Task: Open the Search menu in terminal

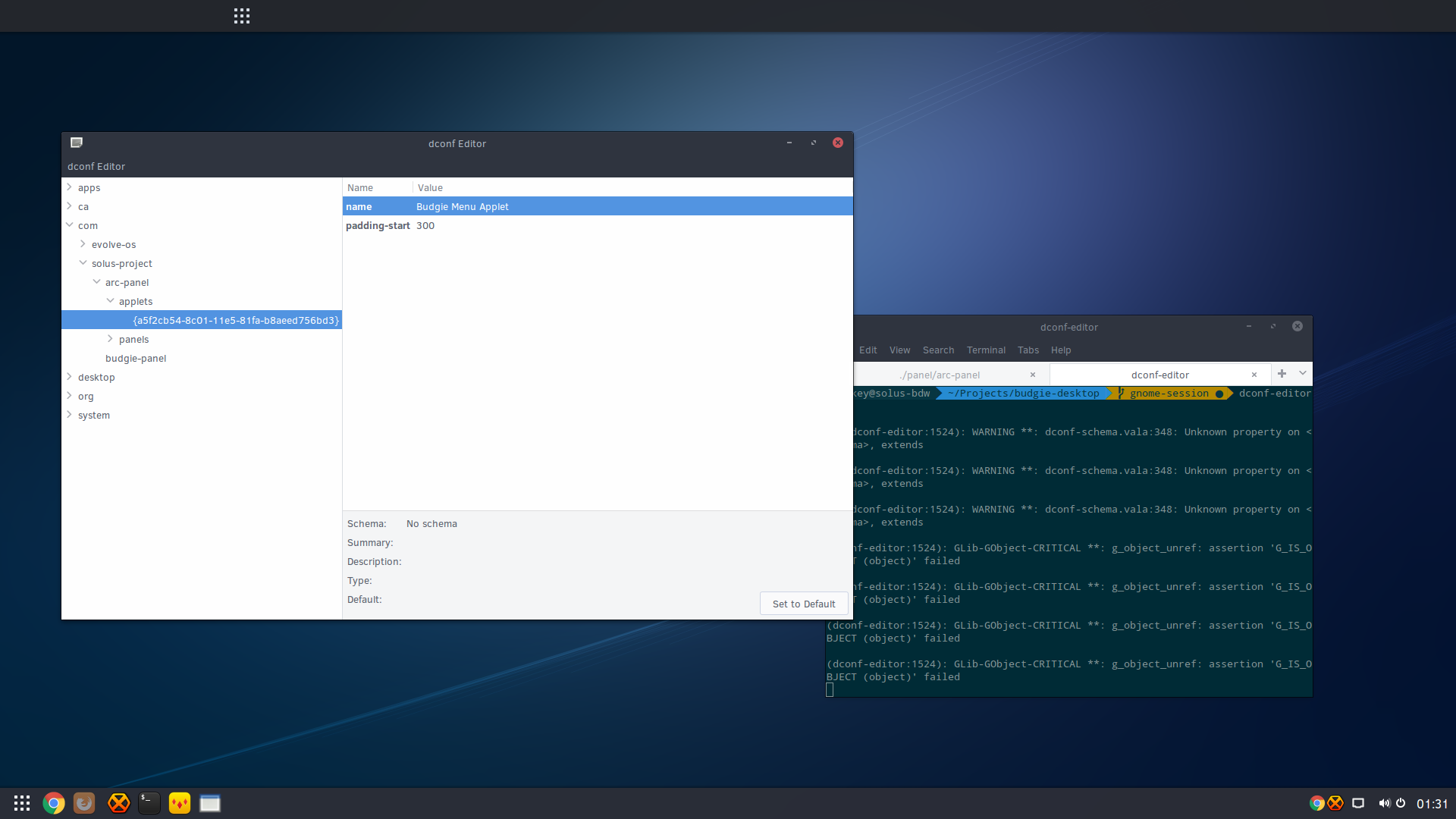Action: (939, 350)
